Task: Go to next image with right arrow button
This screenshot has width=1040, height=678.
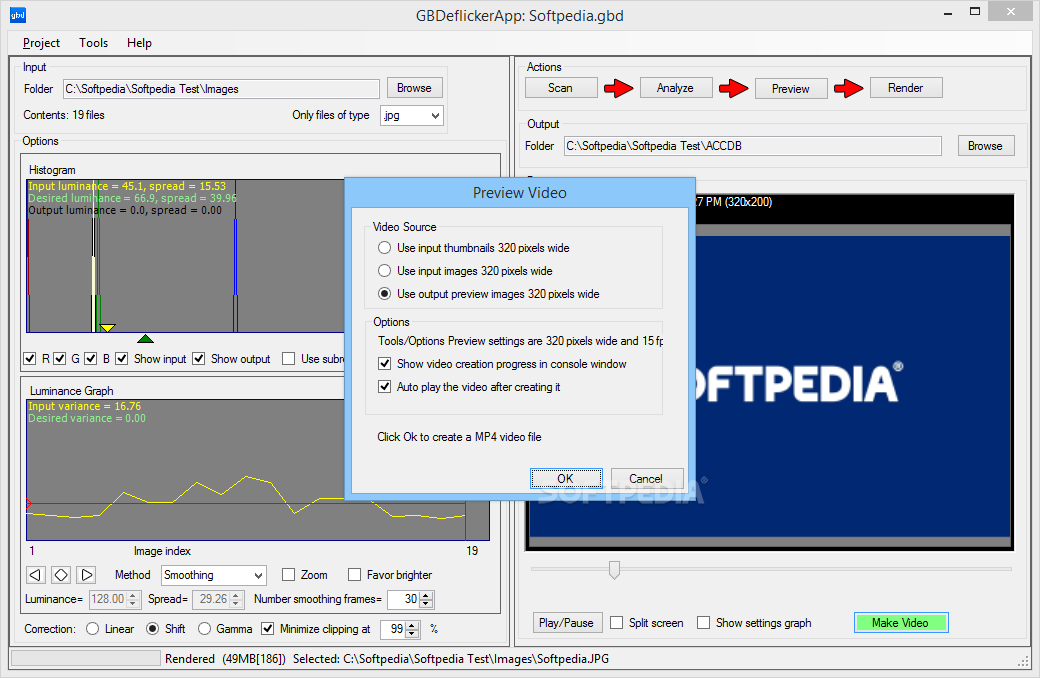Action: pos(86,575)
